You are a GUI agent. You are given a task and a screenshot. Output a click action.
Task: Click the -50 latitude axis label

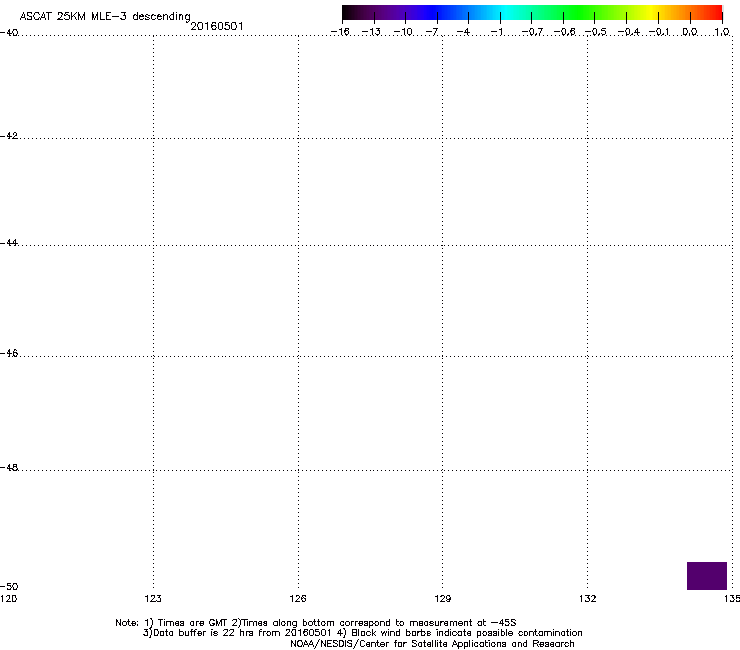click(9, 586)
